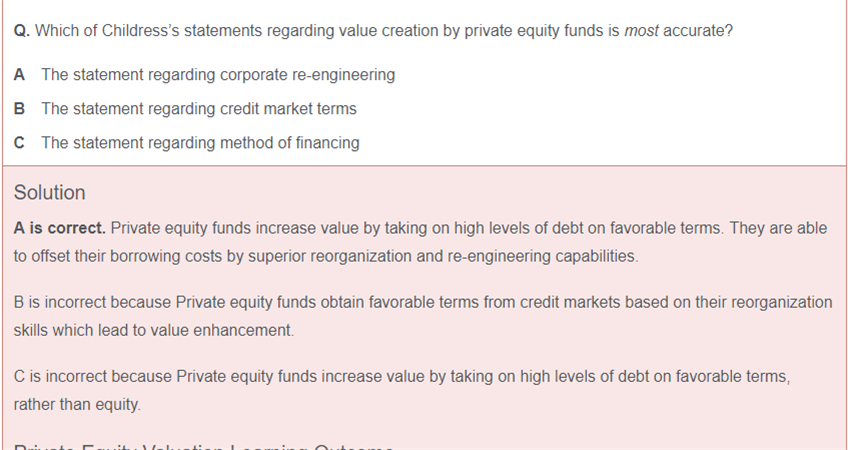Select answer option B letter
Image resolution: width=848 pixels, height=450 pixels.
pos(19,109)
